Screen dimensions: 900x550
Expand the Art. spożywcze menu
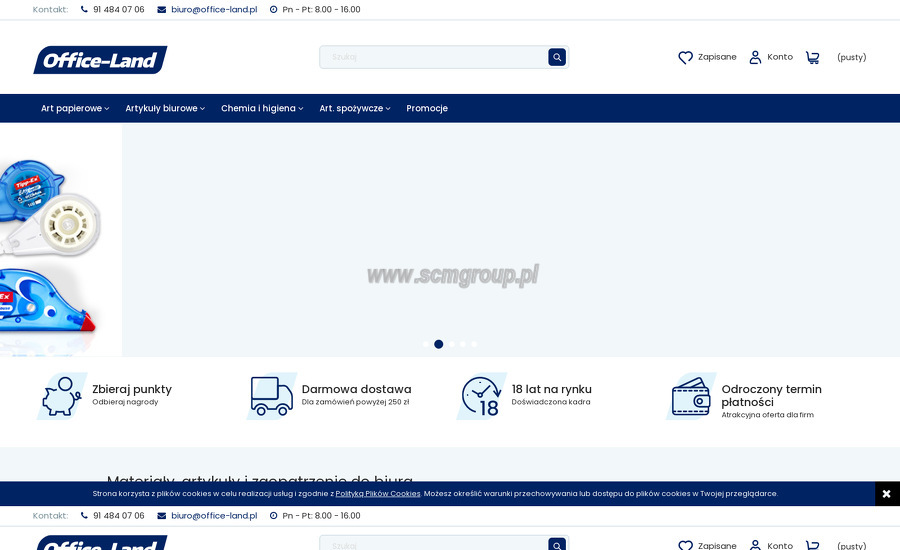355,109
